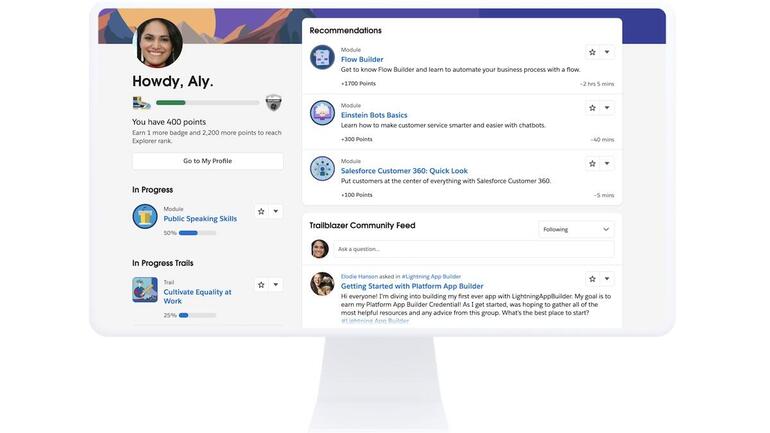Open dropdown arrow for Salesforce Customer 360
This screenshot has width=770, height=433.
point(607,163)
